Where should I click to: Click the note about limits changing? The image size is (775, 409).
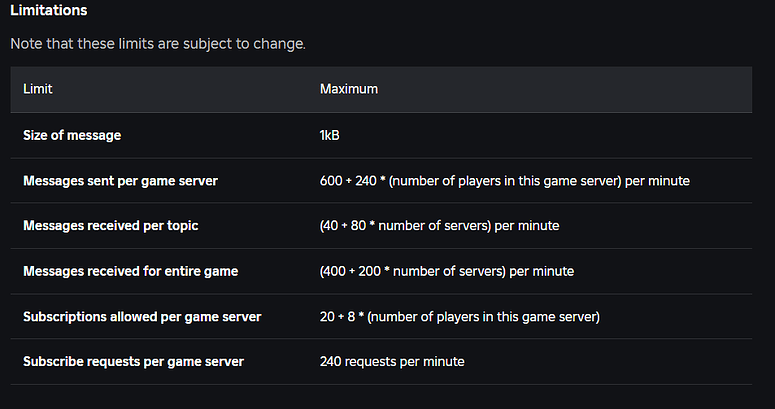coord(157,44)
